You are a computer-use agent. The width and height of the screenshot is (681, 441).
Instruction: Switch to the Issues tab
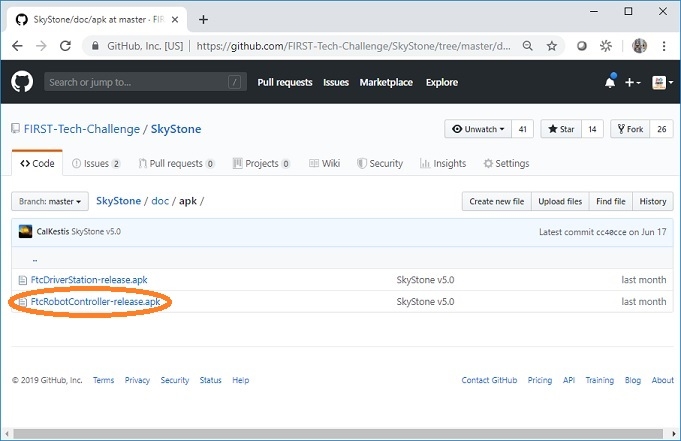(x=96, y=163)
